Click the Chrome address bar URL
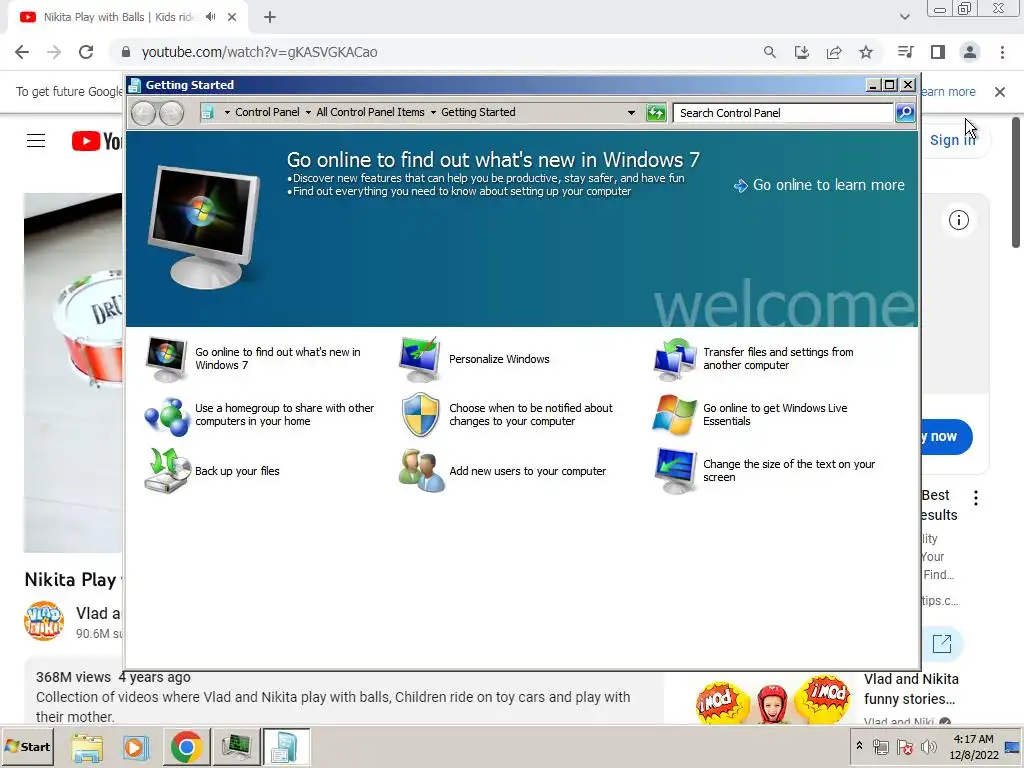The height and width of the screenshot is (768, 1024). pyautogui.click(x=259, y=52)
